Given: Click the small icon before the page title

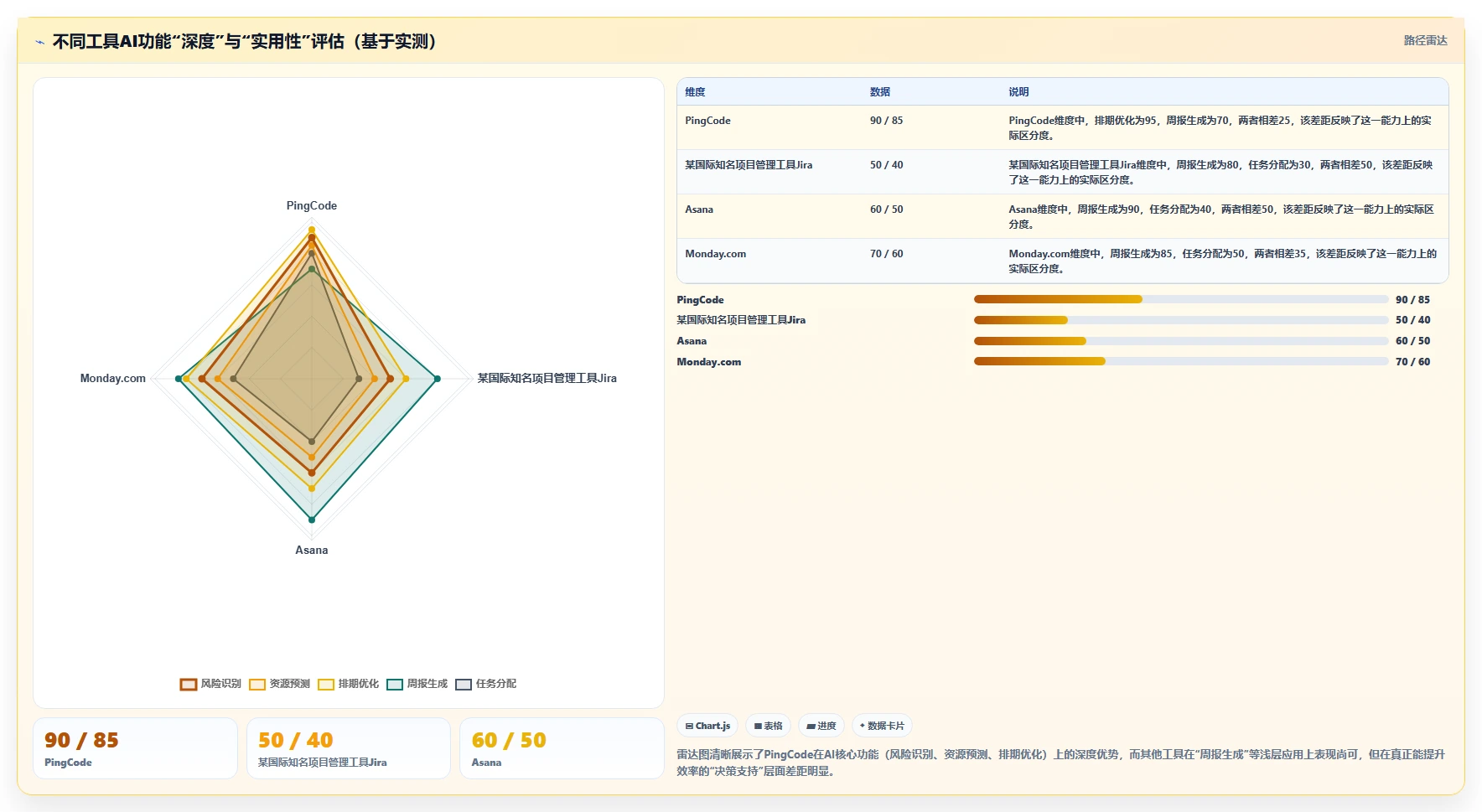Looking at the screenshot, I should 39,42.
